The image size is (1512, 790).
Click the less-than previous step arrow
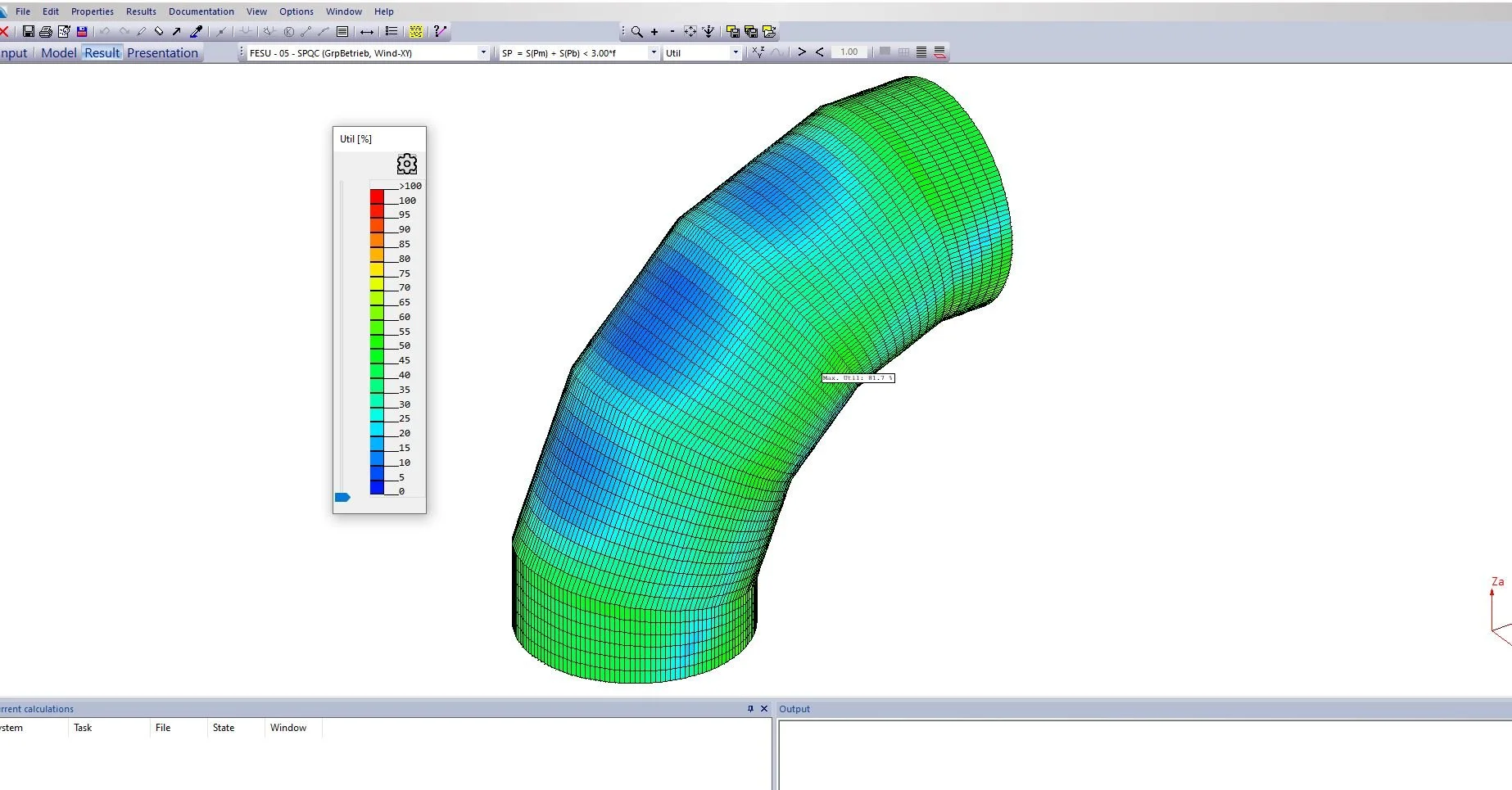pos(820,52)
